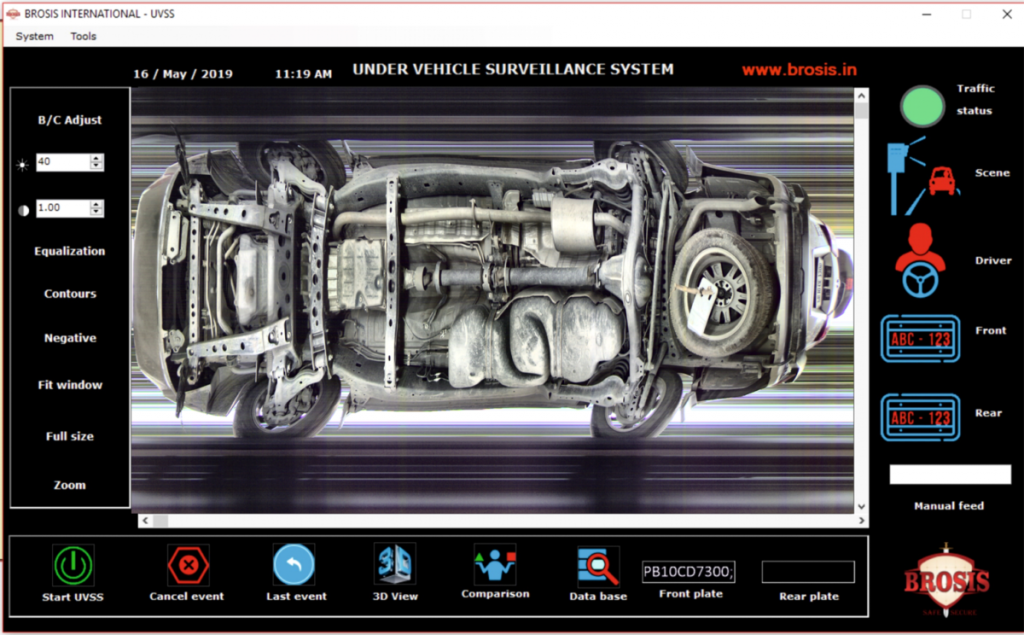
Task: Click the Fit window button
Action: [x=68, y=385]
